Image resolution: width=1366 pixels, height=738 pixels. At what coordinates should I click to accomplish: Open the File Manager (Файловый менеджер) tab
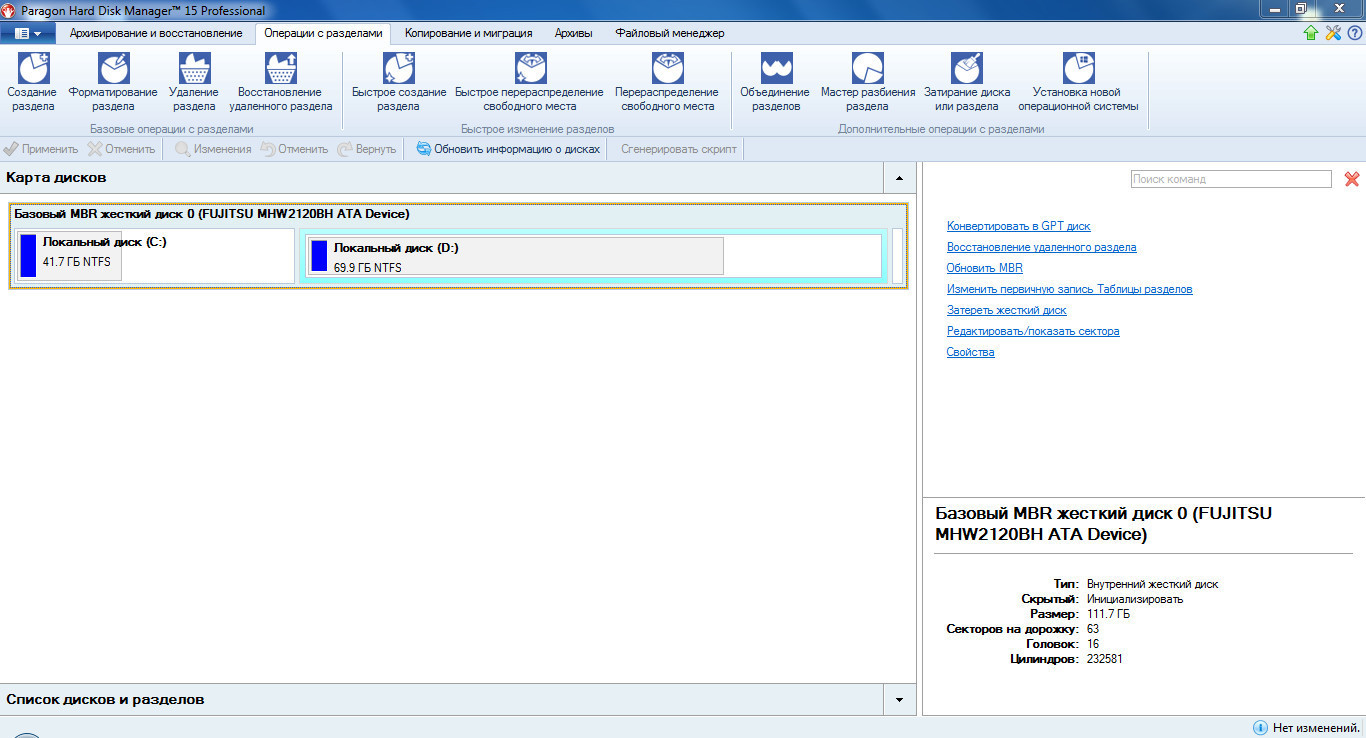click(669, 33)
